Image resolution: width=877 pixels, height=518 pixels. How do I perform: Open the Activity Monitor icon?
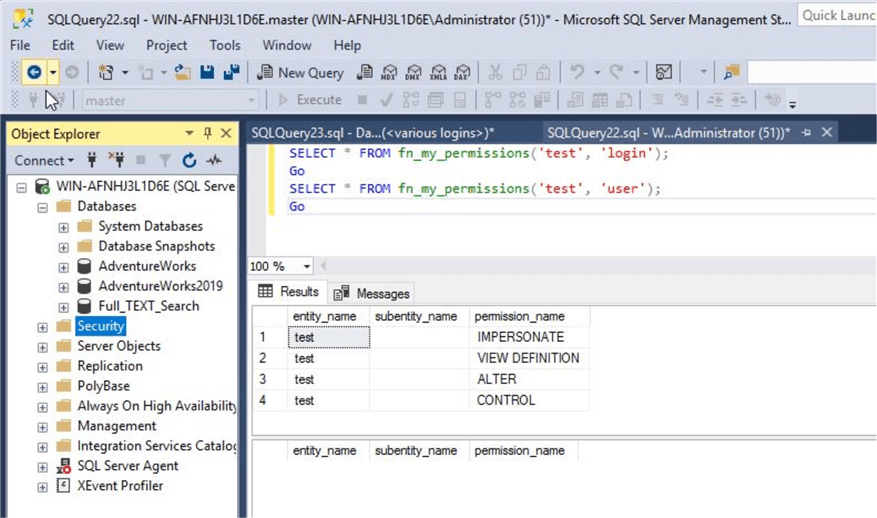[664, 72]
